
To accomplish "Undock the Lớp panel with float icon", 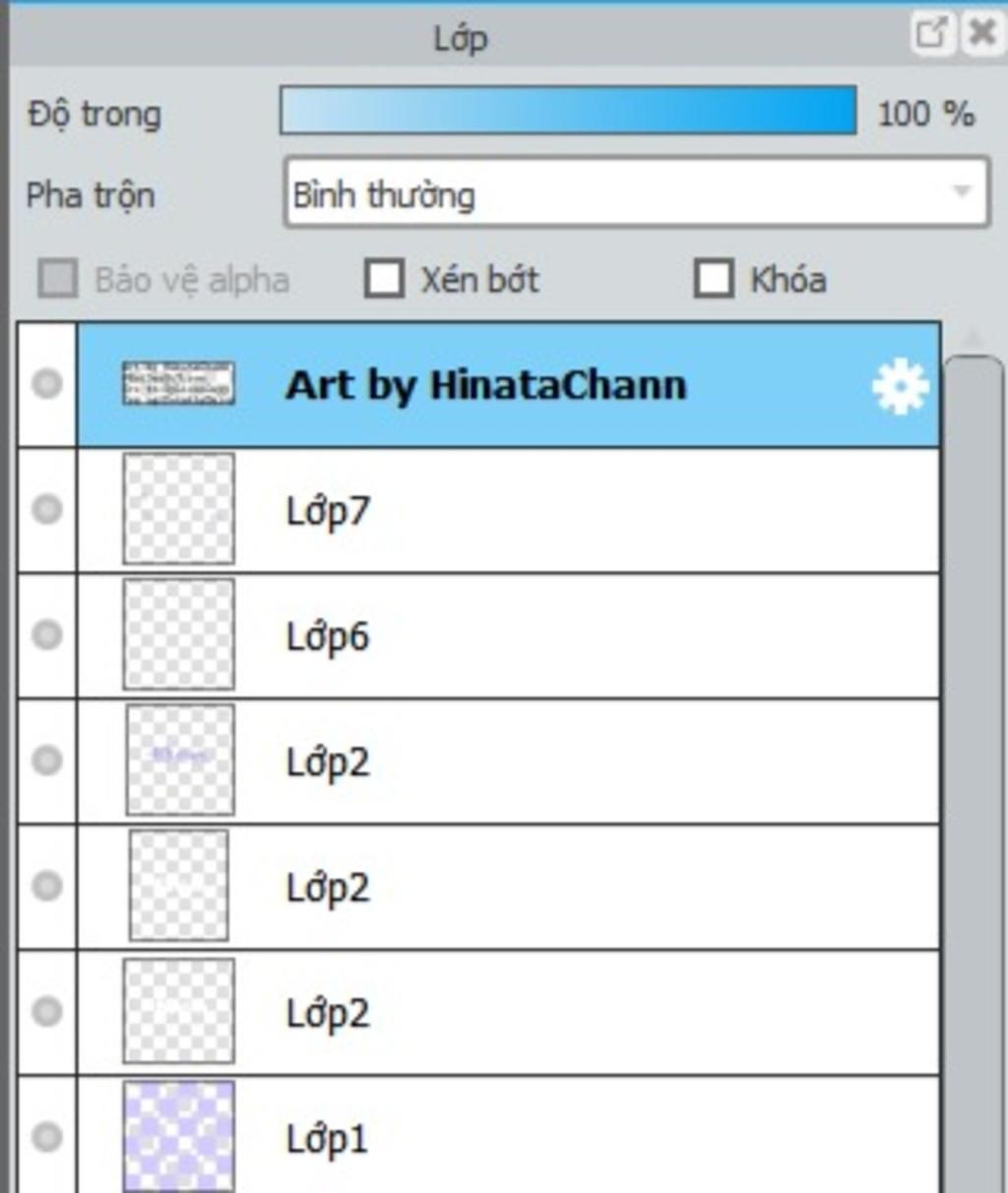I will click(x=931, y=34).
